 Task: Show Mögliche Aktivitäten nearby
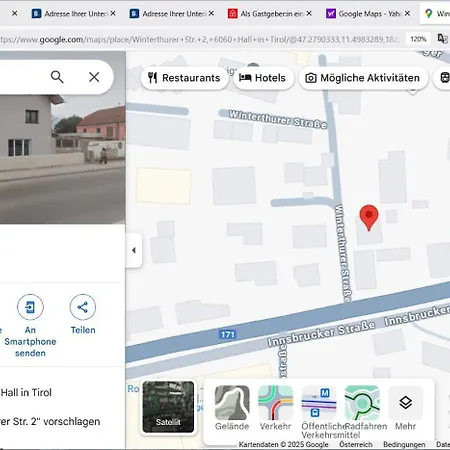[x=363, y=78]
